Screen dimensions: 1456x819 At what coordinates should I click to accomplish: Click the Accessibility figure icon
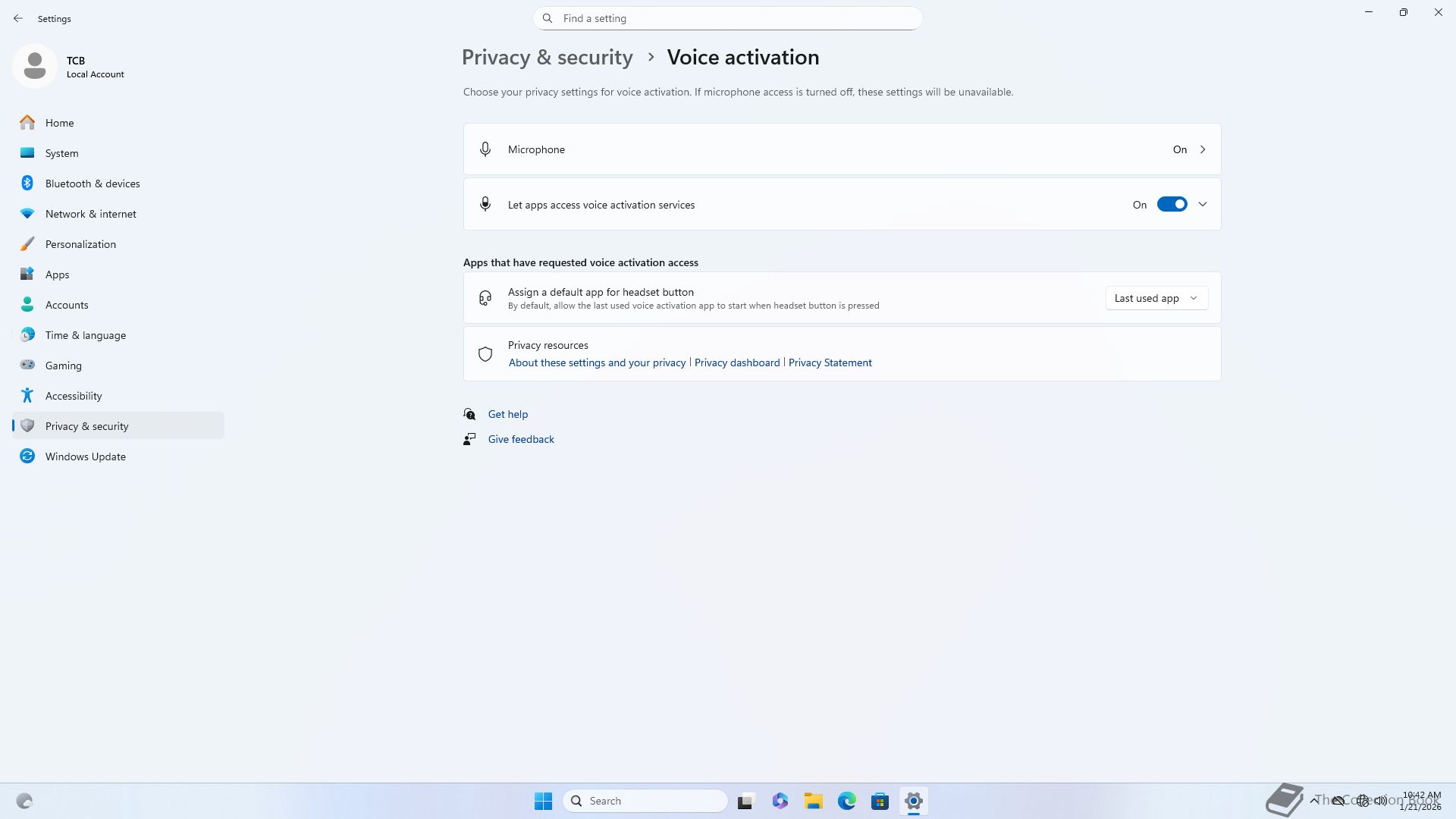point(27,395)
